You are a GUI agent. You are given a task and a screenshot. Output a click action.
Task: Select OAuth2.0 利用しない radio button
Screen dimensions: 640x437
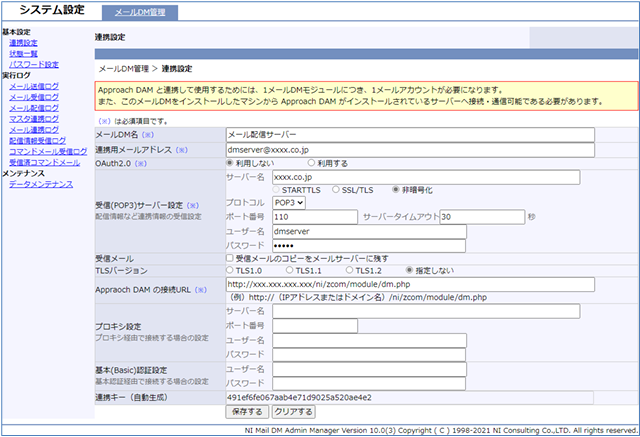[x=230, y=163]
